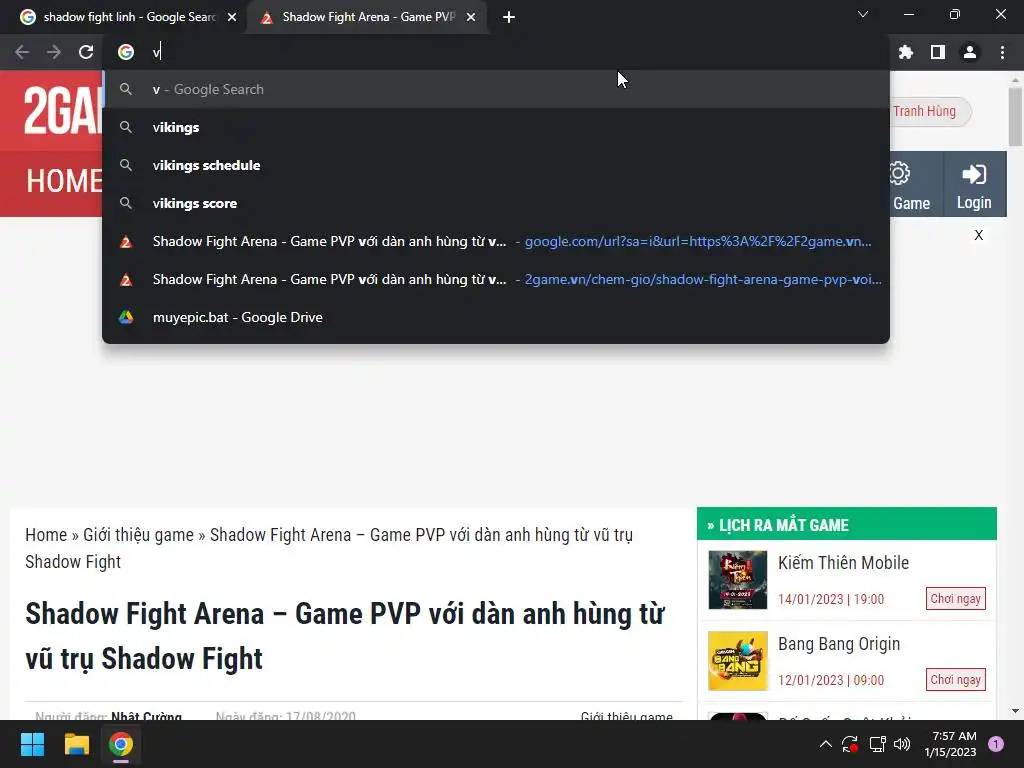Open the 'Kiếm Thiên Mobile' title link
The image size is (1024, 768).
pos(843,562)
